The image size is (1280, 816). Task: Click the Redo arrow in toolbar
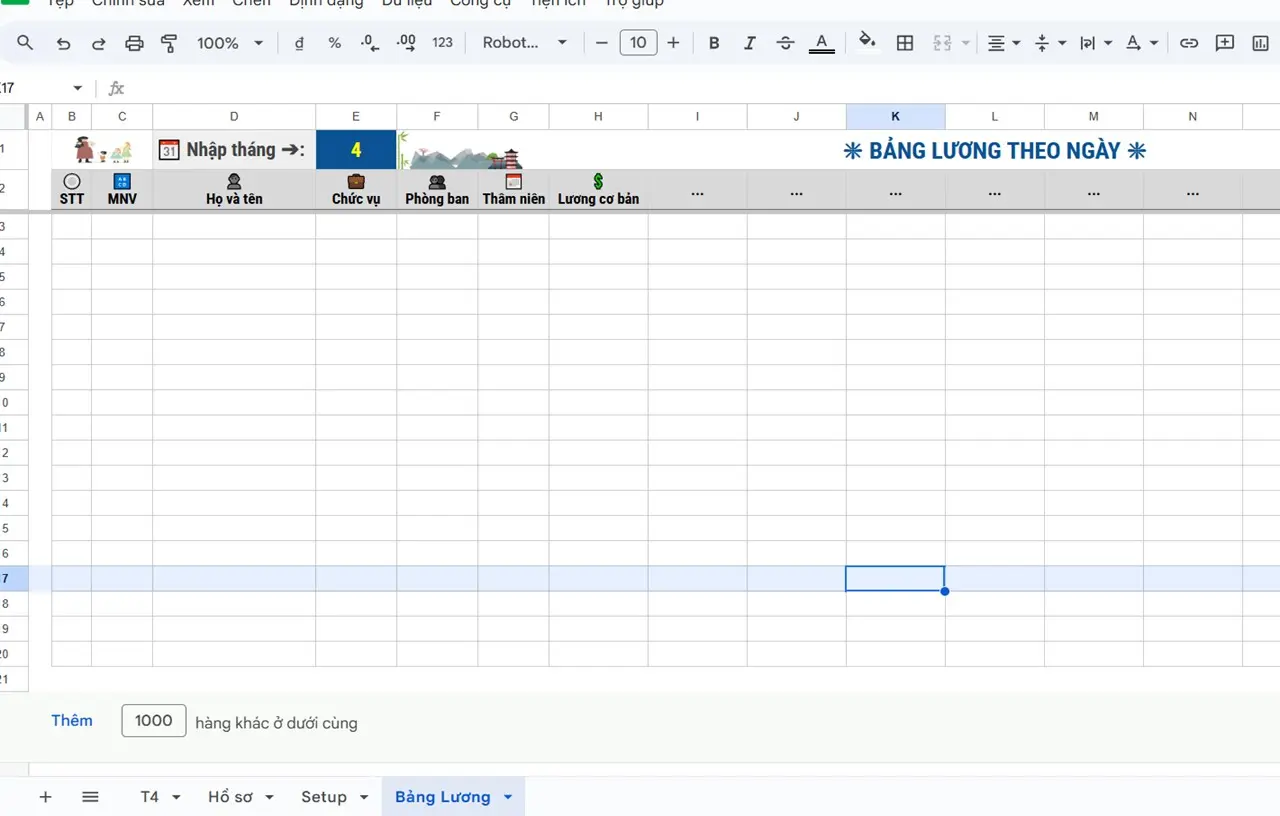point(98,43)
